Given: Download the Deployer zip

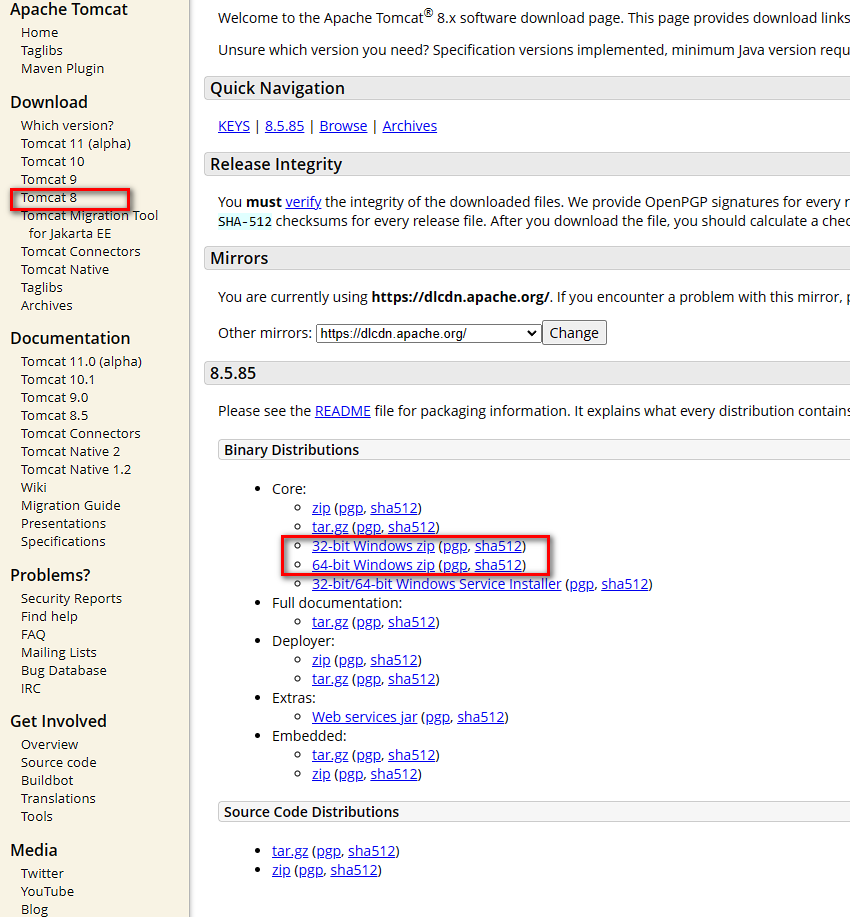Looking at the screenshot, I should point(321,660).
